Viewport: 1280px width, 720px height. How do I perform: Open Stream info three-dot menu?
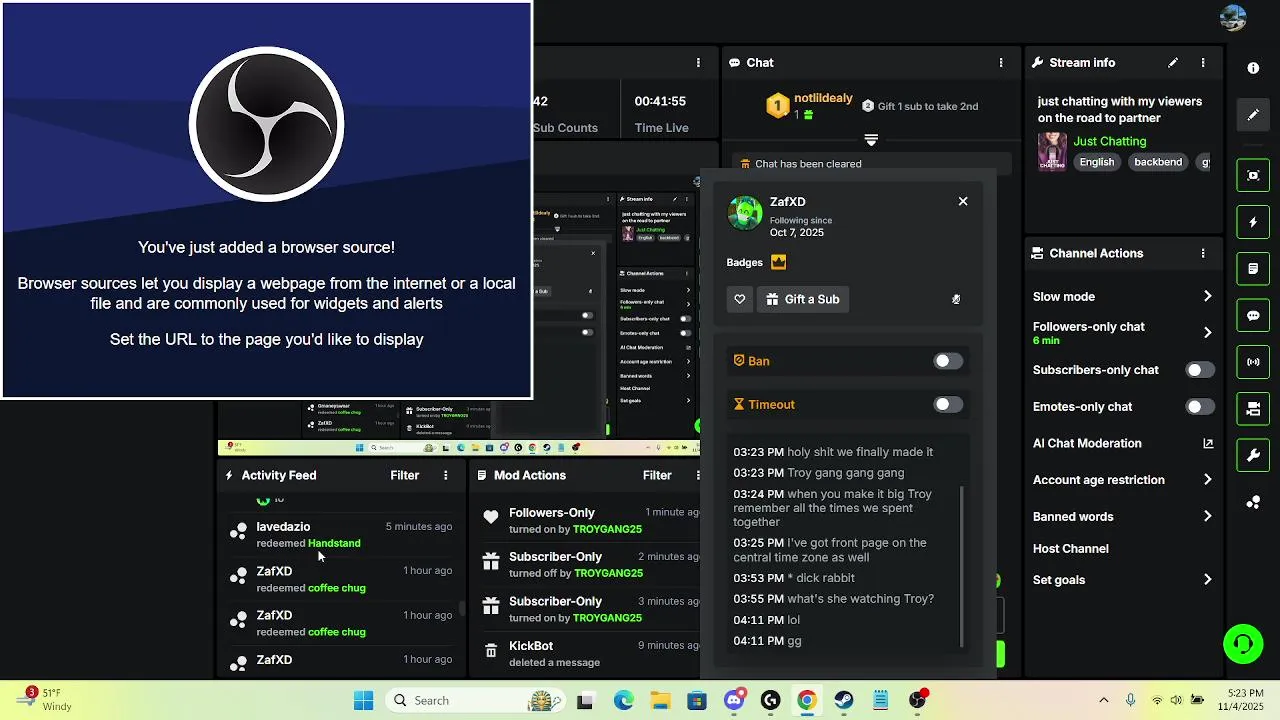click(1203, 62)
